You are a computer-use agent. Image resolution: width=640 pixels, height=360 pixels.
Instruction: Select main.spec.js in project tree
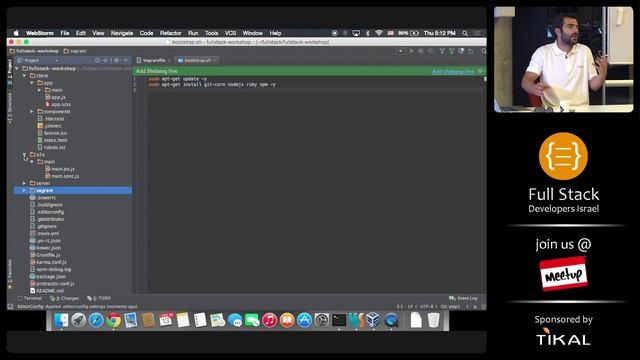point(62,176)
